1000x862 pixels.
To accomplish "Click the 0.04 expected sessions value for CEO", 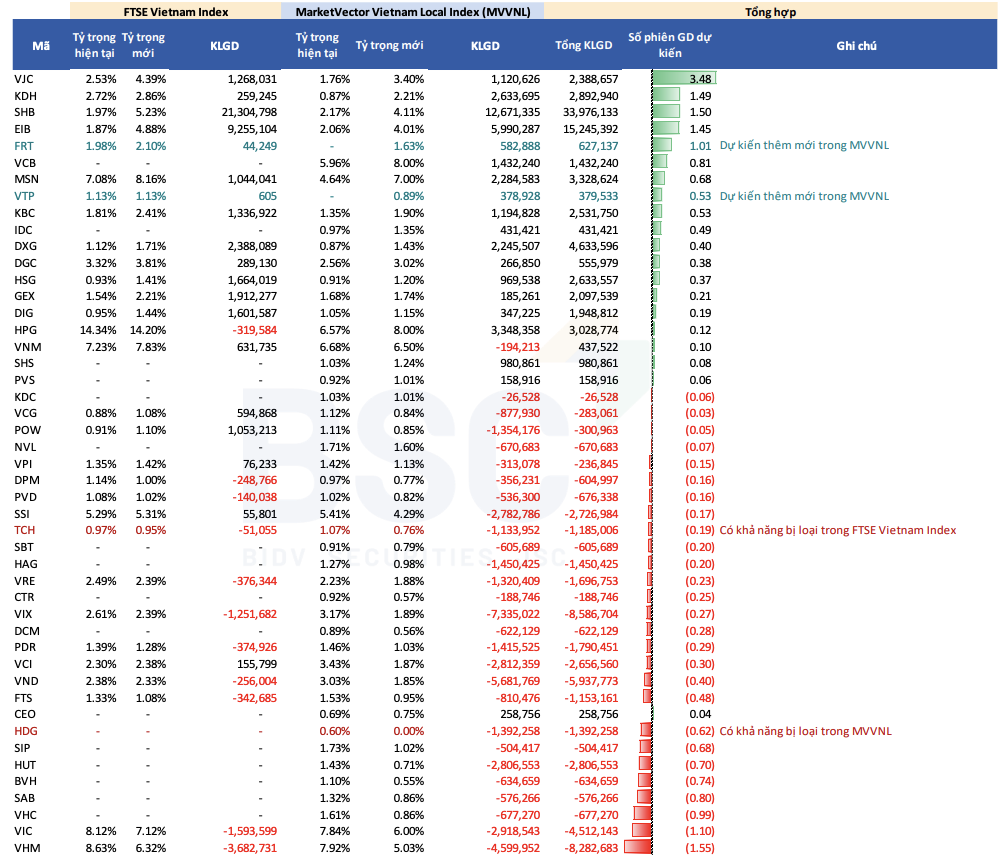I will tap(700, 714).
